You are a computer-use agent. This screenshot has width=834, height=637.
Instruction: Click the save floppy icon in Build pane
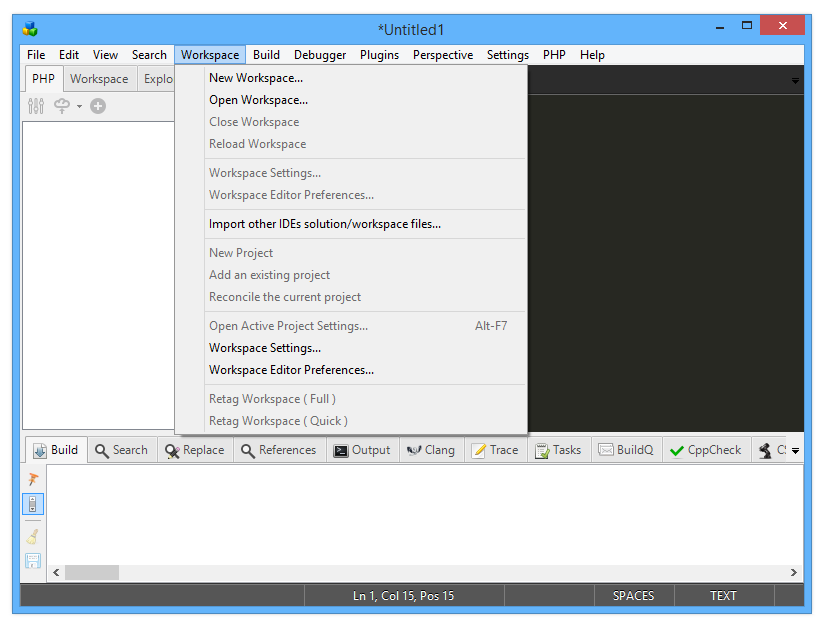pos(33,561)
